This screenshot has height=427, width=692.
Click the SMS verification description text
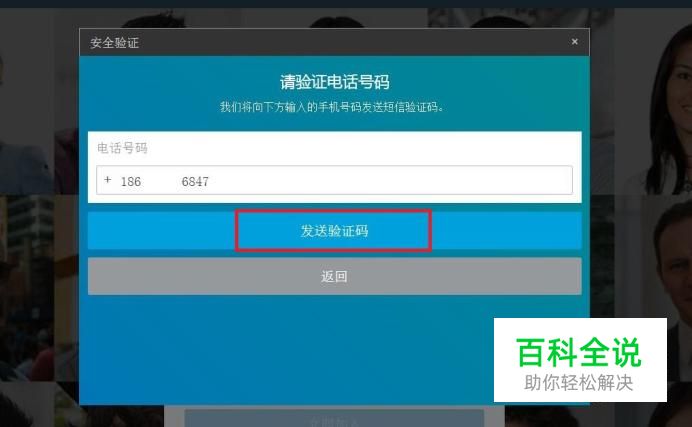[332, 107]
